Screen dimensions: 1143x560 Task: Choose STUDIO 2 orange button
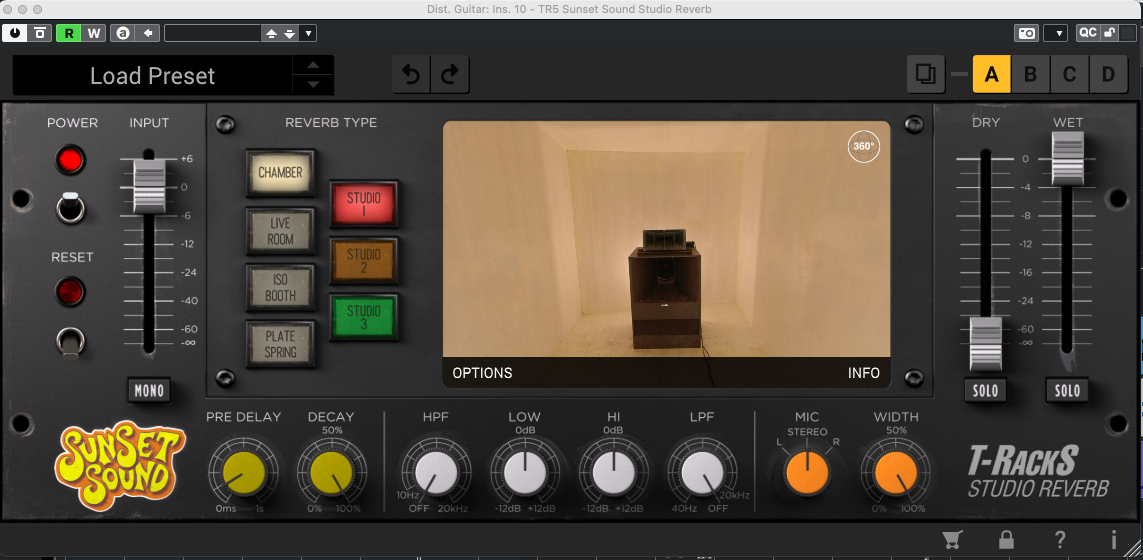[364, 260]
